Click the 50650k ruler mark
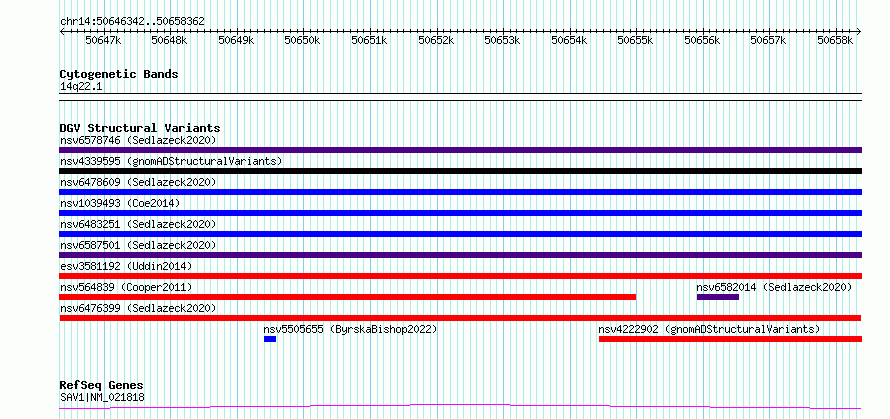The height and width of the screenshot is (419, 890). click(x=303, y=40)
